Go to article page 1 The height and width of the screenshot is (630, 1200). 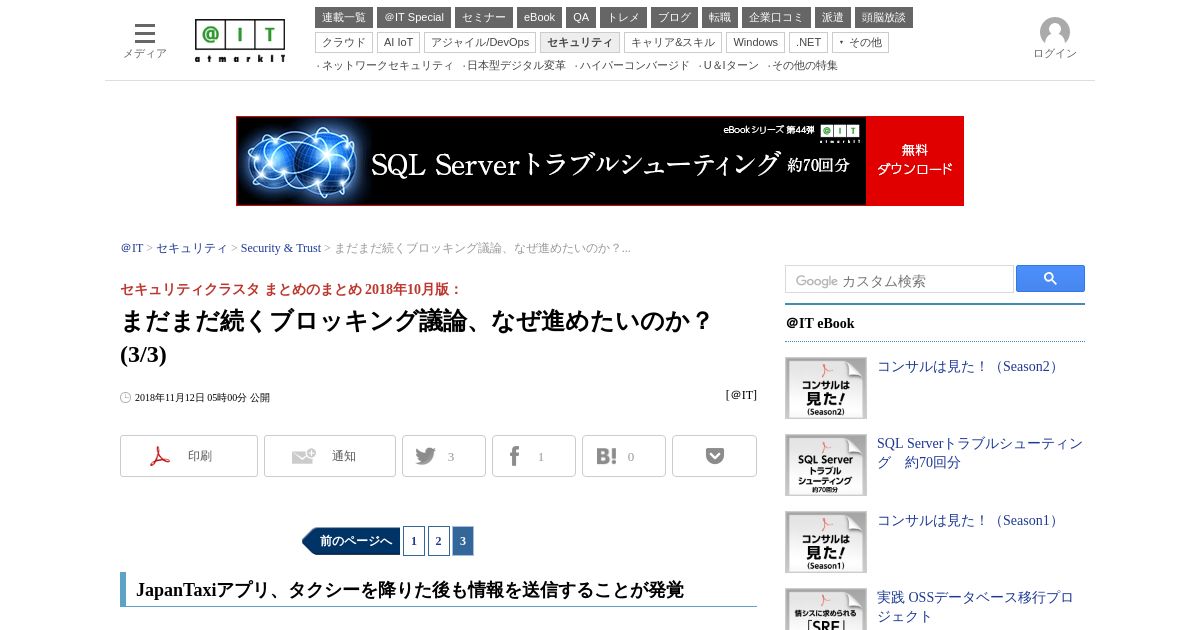(x=414, y=541)
